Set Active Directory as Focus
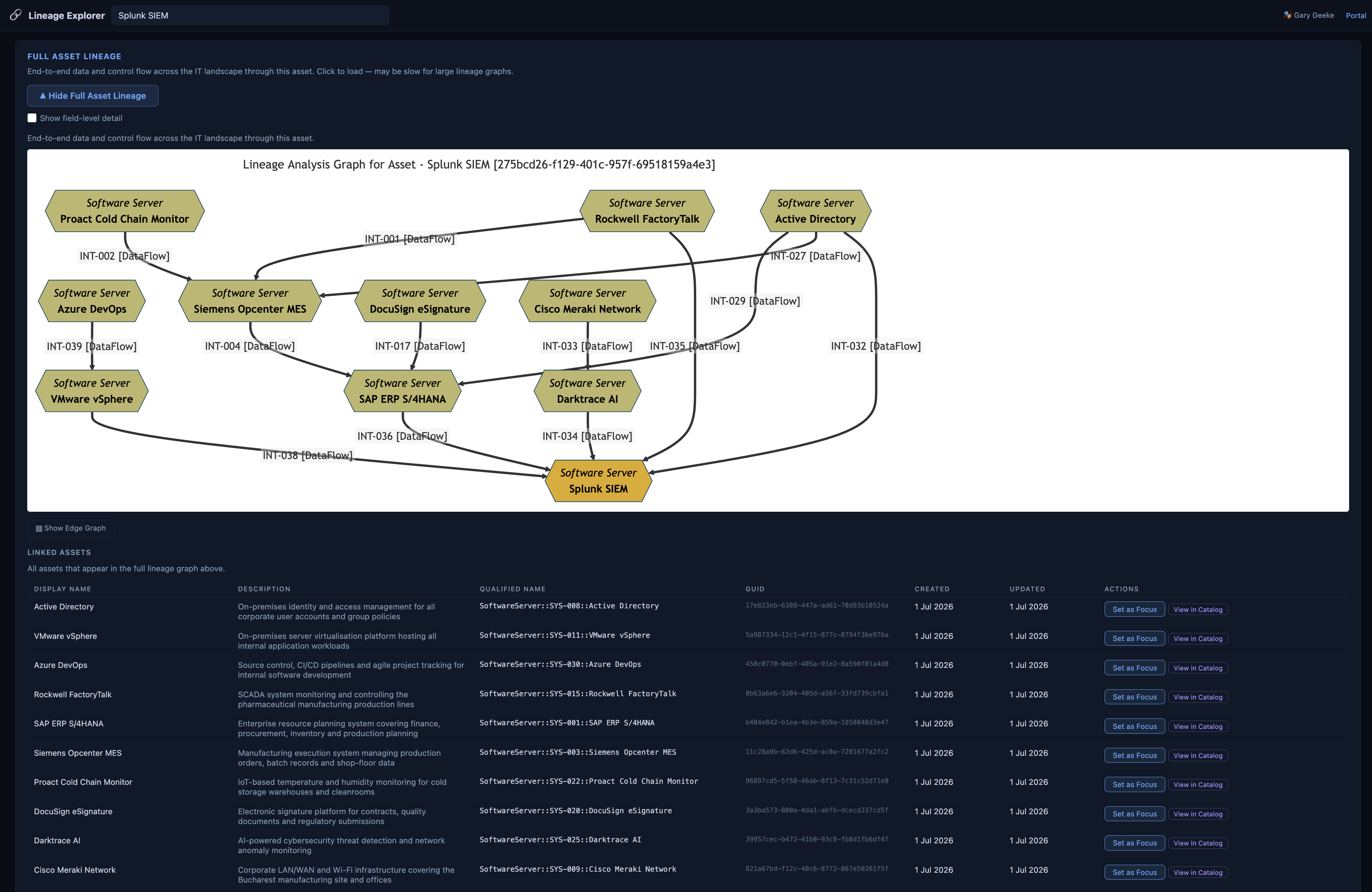This screenshot has height=892, width=1372. tap(1134, 610)
